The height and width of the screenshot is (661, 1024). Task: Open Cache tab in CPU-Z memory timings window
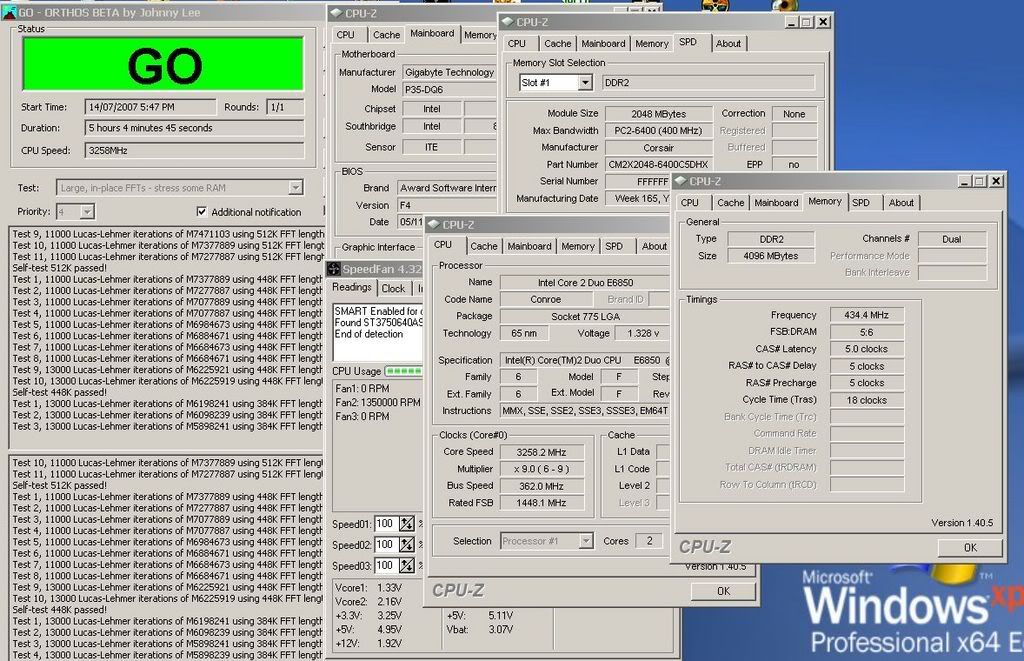pos(730,203)
